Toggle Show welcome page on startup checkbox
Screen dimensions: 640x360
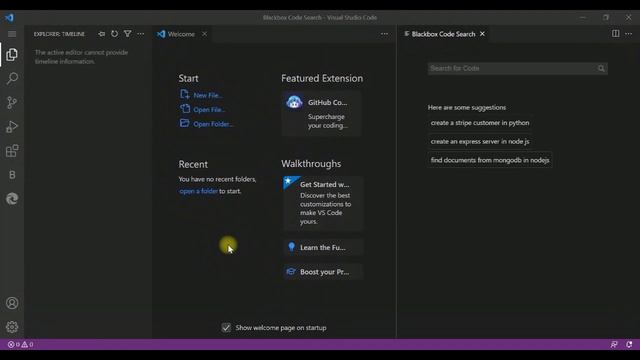click(x=226, y=328)
